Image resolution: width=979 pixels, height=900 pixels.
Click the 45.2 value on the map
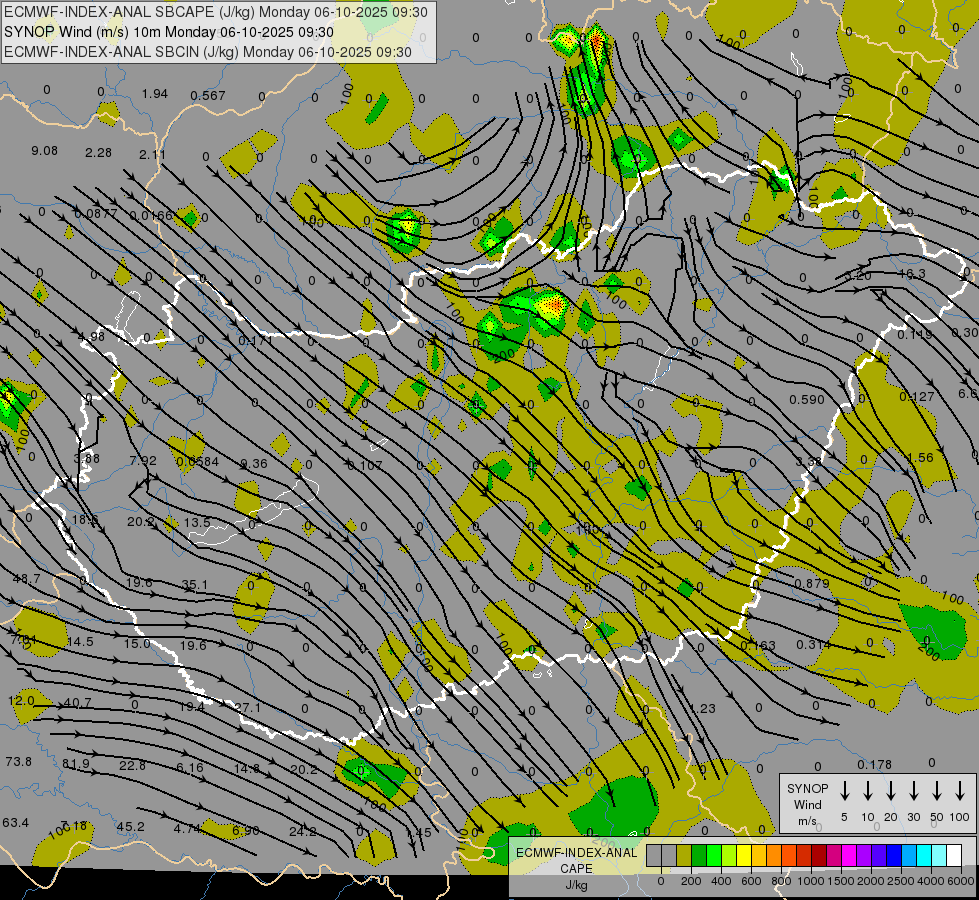click(x=130, y=826)
